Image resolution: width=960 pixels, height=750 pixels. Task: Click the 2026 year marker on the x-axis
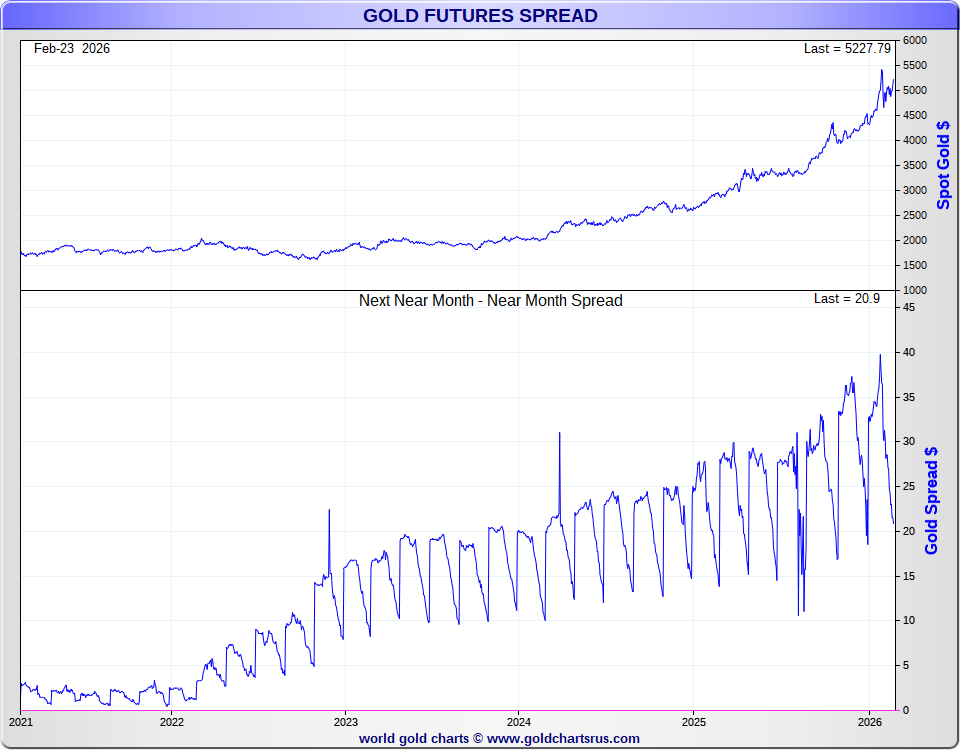click(x=868, y=722)
